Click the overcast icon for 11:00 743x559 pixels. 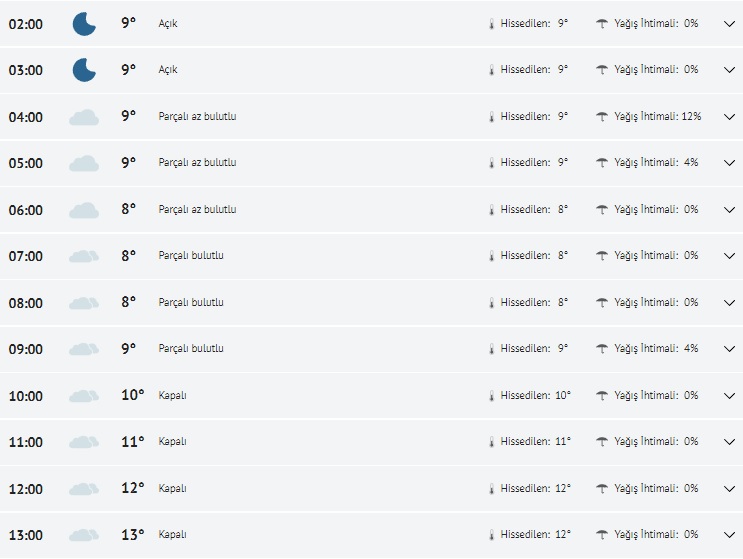[84, 442]
